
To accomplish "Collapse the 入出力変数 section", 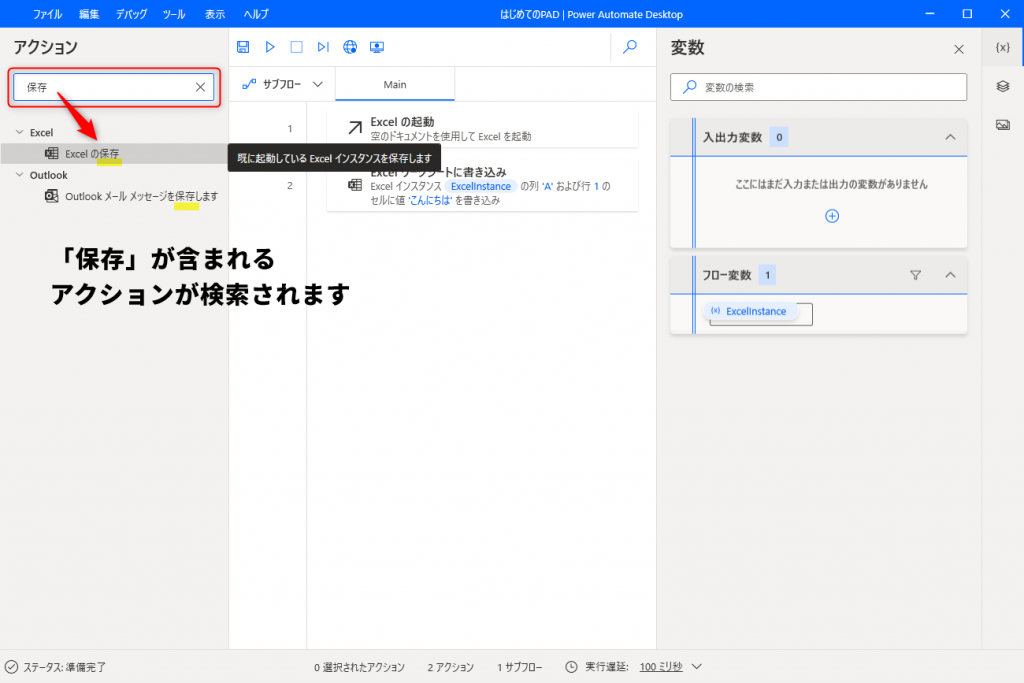I will (x=950, y=137).
